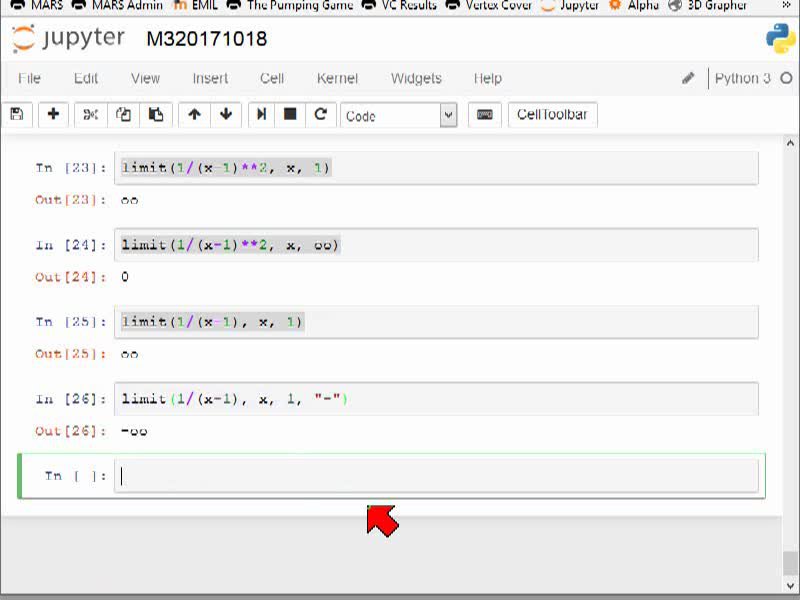The image size is (800, 600).
Task: Open the Vertex Cover bookmark
Action: pos(489,5)
